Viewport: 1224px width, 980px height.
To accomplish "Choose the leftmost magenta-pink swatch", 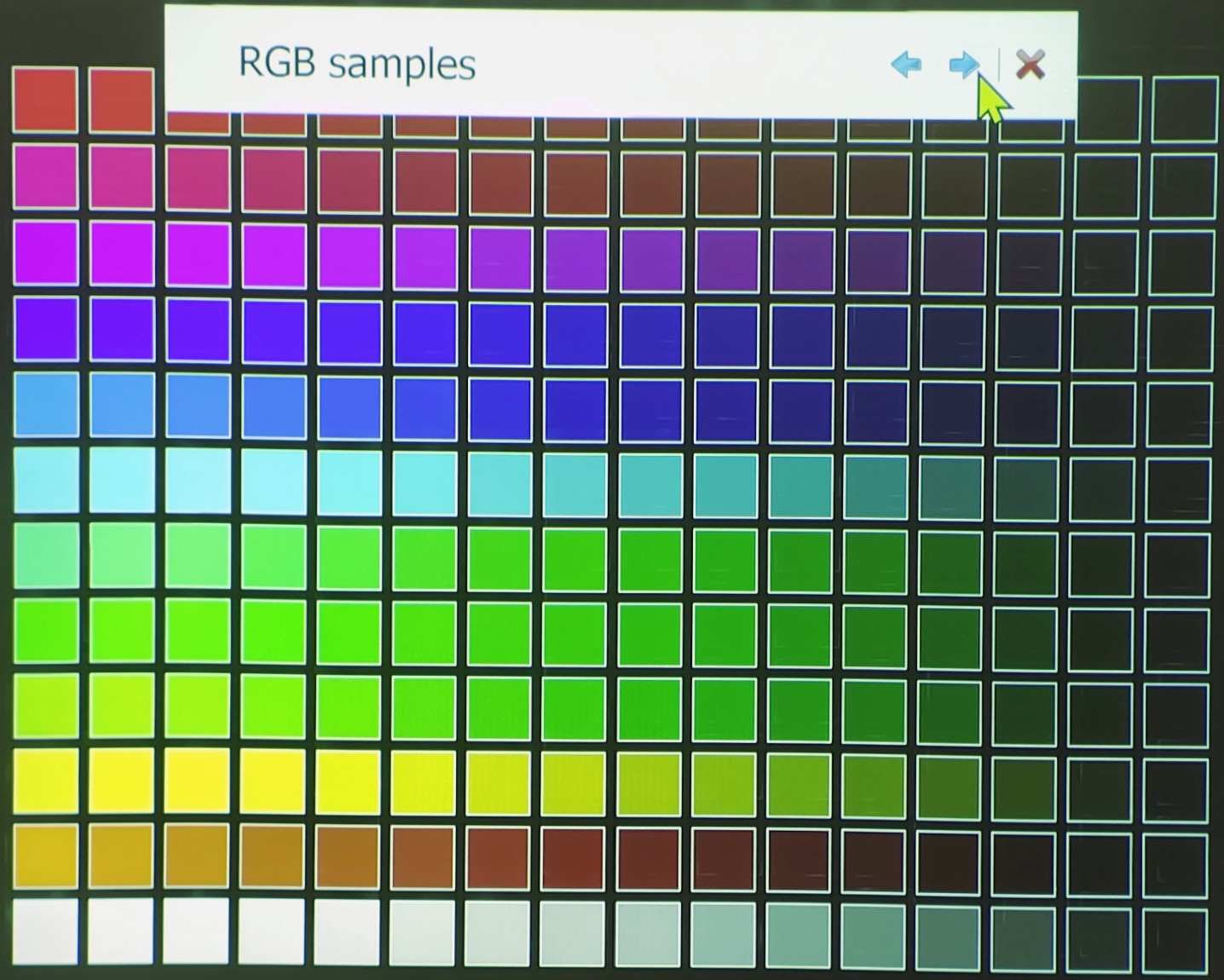I will [x=46, y=176].
